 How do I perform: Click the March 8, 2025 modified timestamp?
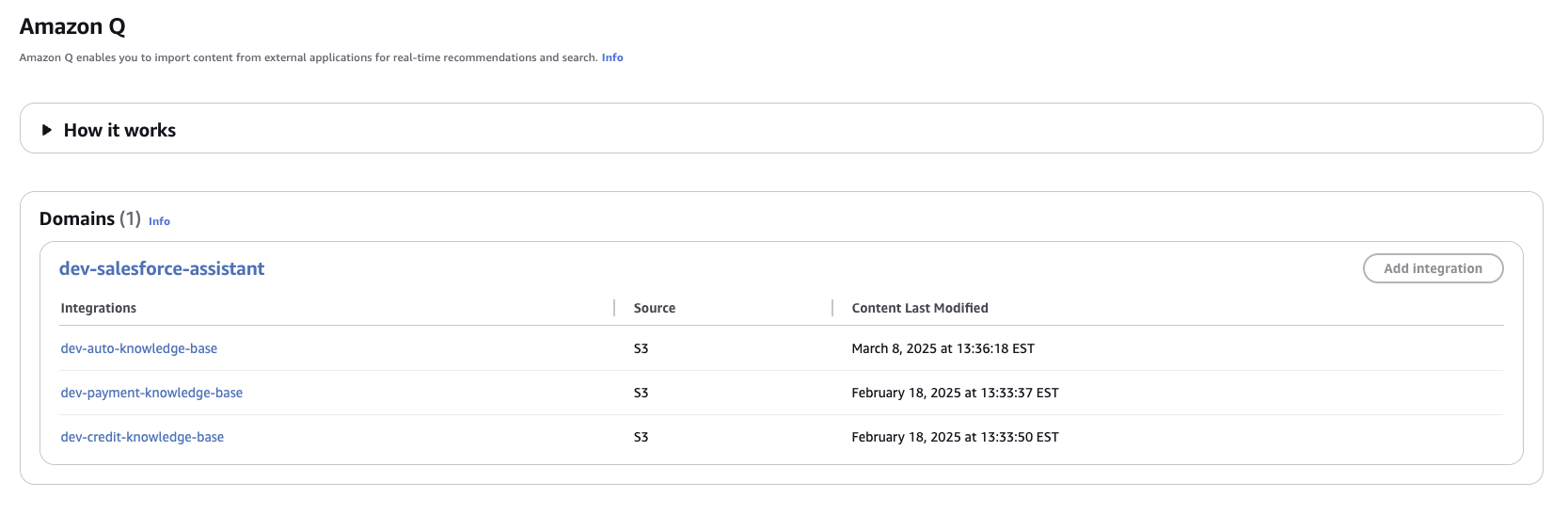click(x=942, y=348)
